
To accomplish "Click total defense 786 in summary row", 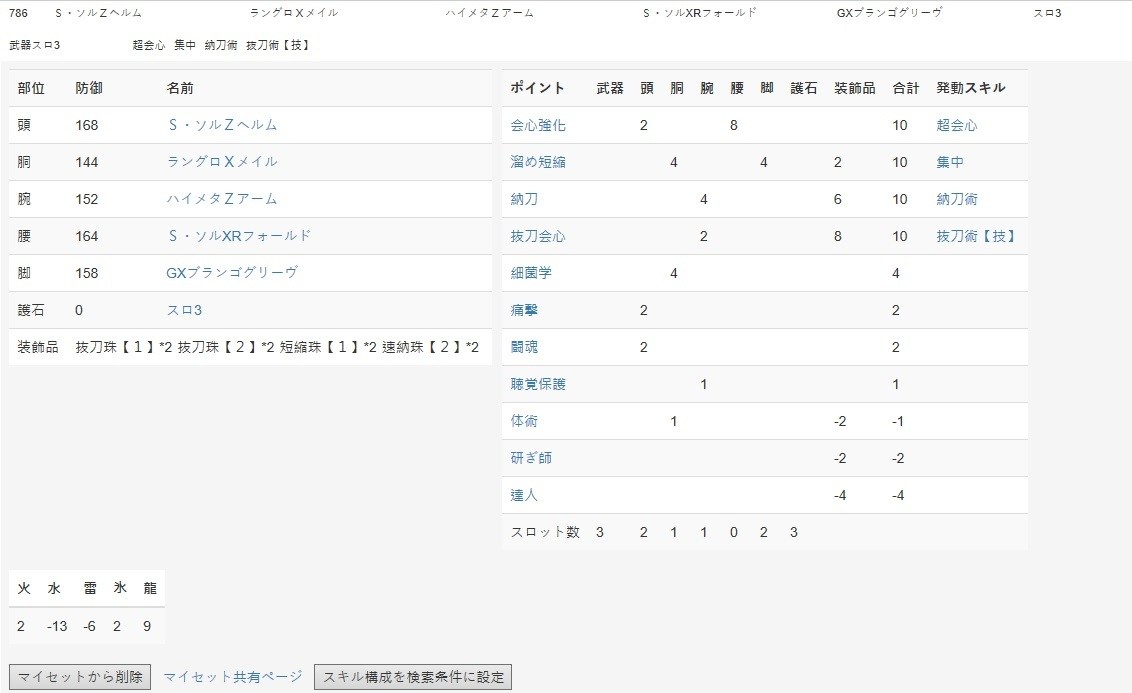I will [x=18, y=13].
